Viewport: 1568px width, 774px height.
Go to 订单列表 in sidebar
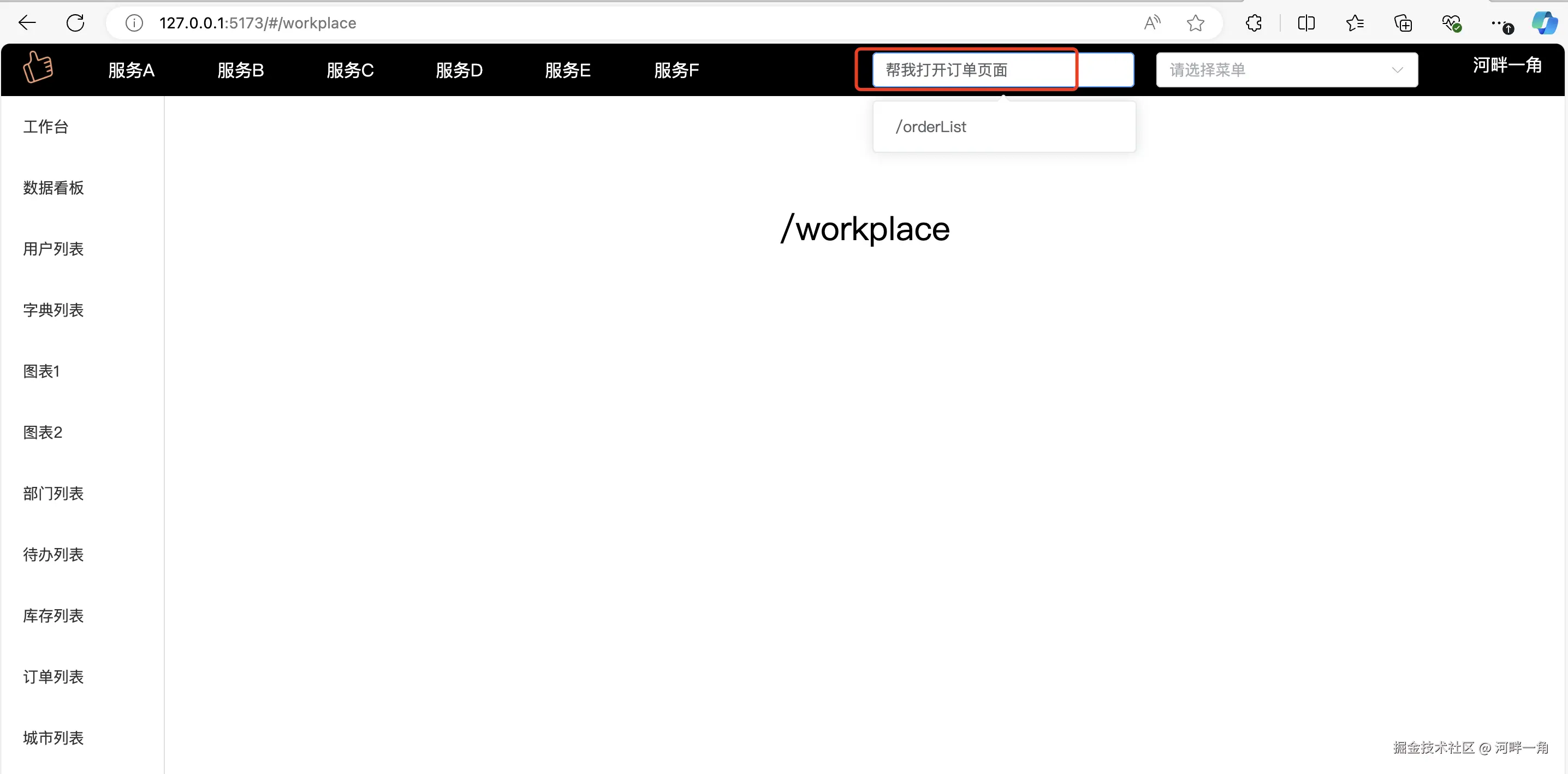click(x=54, y=677)
